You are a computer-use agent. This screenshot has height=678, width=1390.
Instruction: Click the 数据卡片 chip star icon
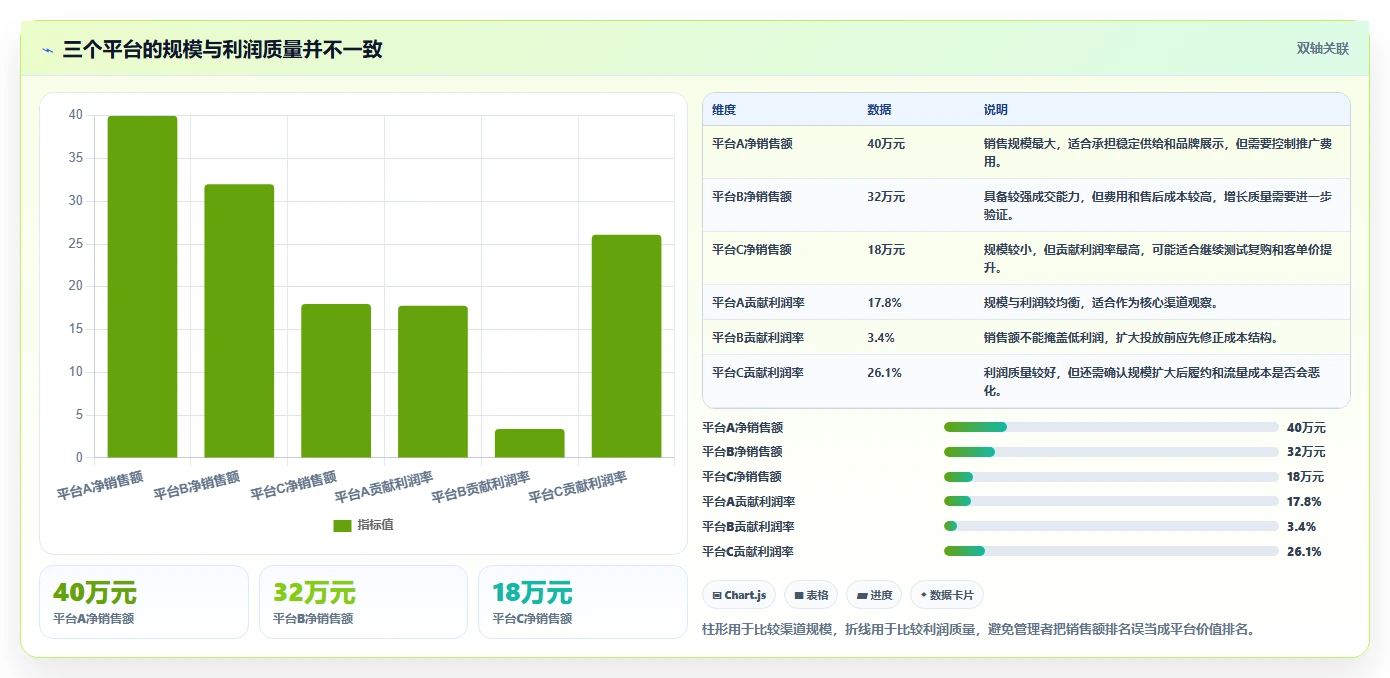[x=923, y=595]
